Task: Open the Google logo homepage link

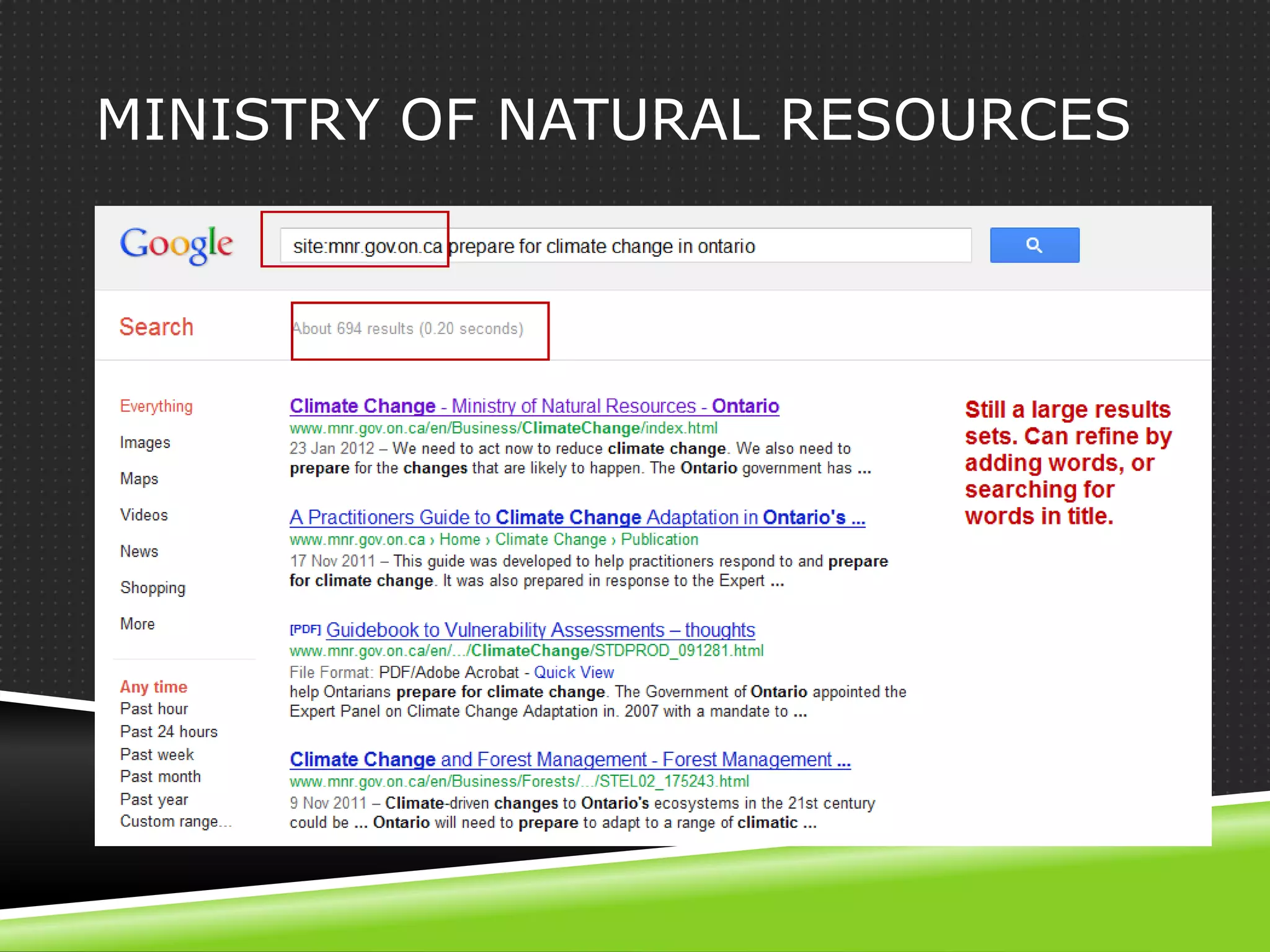Action: pyautogui.click(x=177, y=245)
